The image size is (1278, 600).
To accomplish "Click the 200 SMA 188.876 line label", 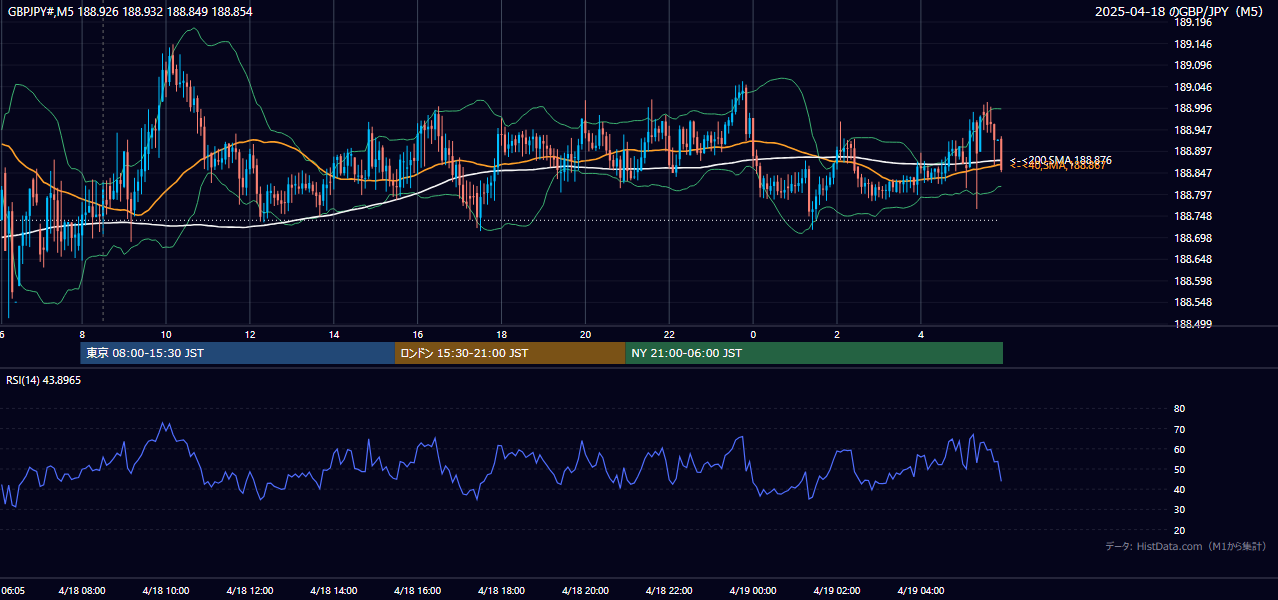I will (x=1068, y=160).
